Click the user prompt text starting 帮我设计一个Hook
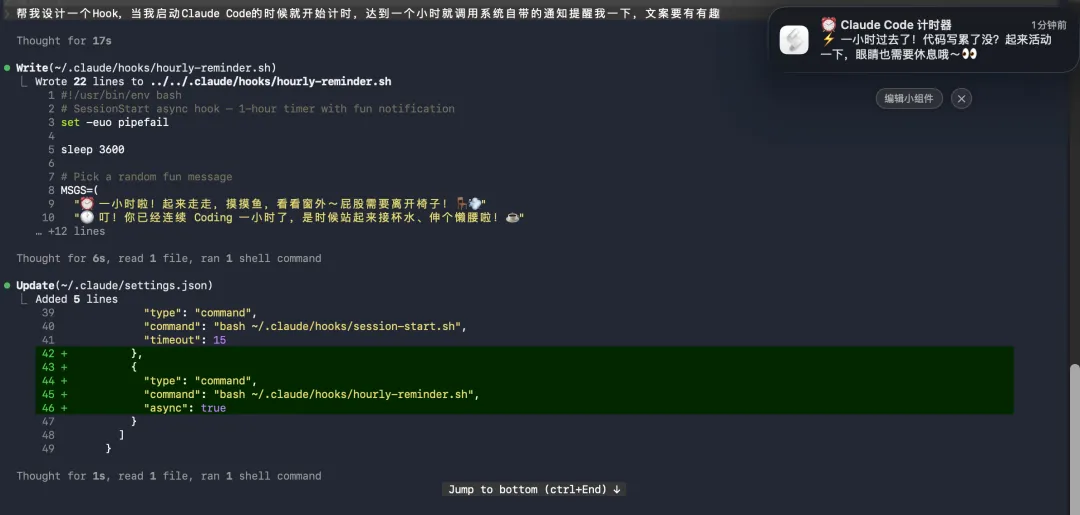Screen dimensions: 1080x515 (x=367, y=13)
